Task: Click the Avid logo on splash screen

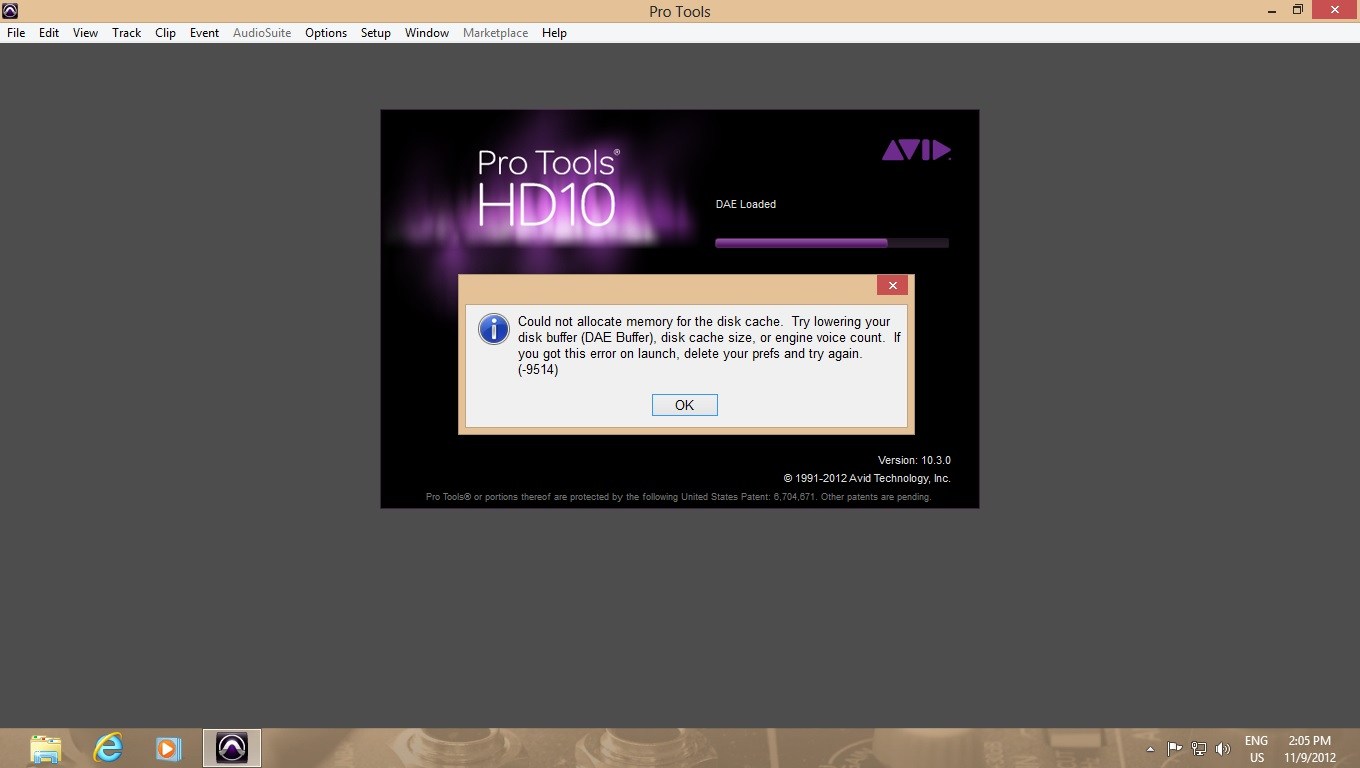Action: (x=916, y=150)
